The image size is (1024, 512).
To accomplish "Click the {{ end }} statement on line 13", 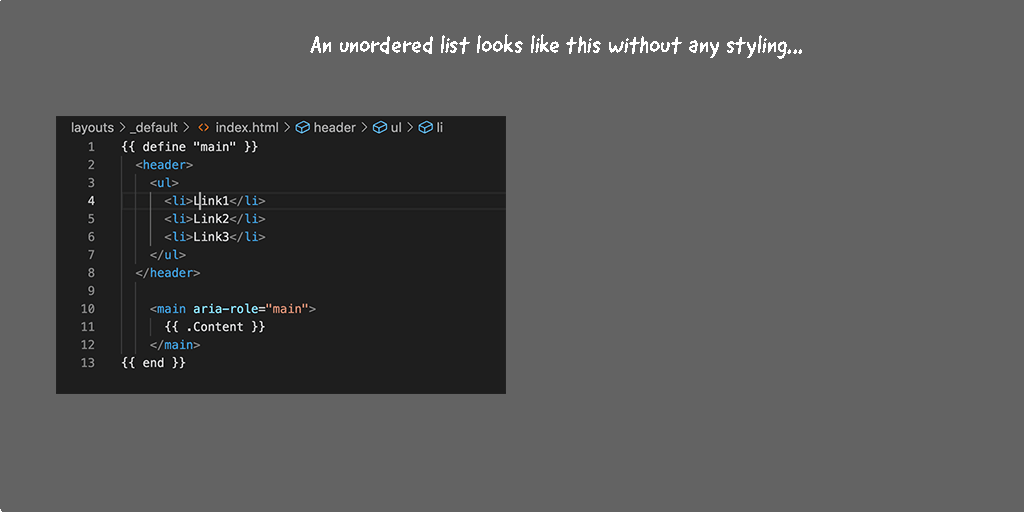I will click(x=153, y=363).
